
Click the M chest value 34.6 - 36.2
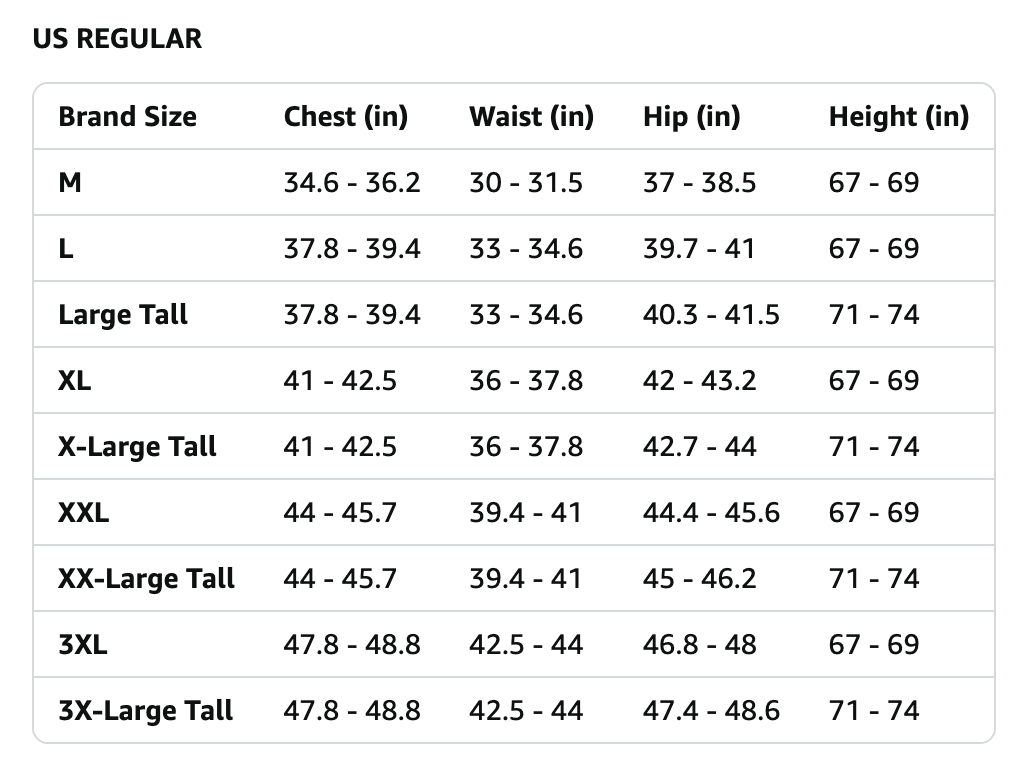(x=352, y=182)
